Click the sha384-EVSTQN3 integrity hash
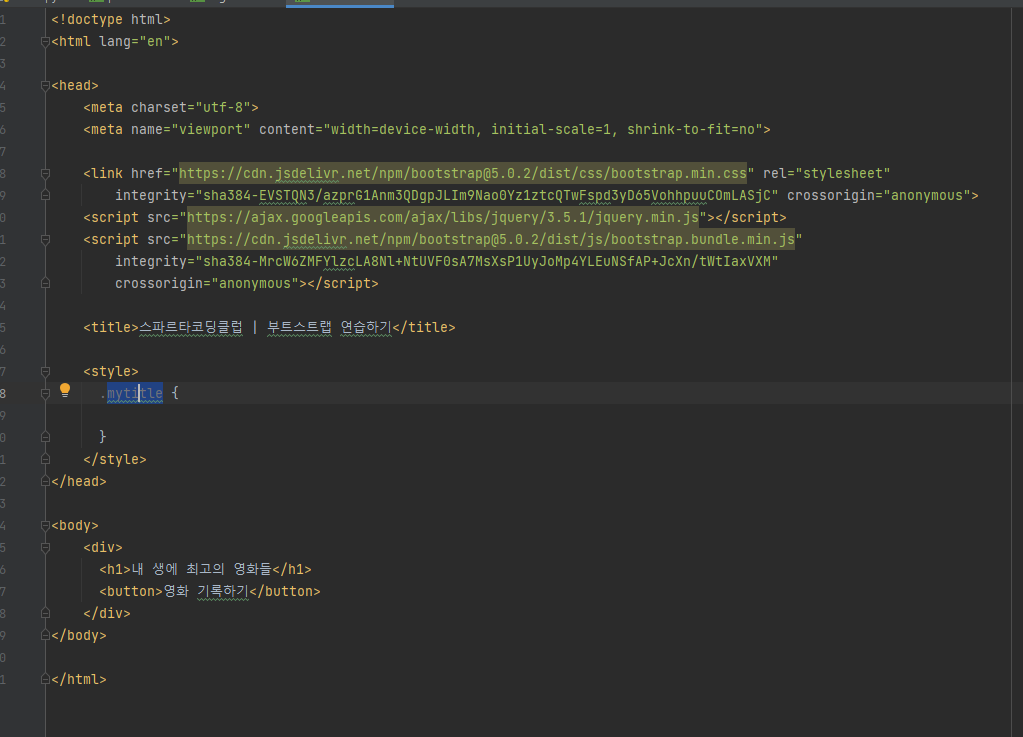 487,196
